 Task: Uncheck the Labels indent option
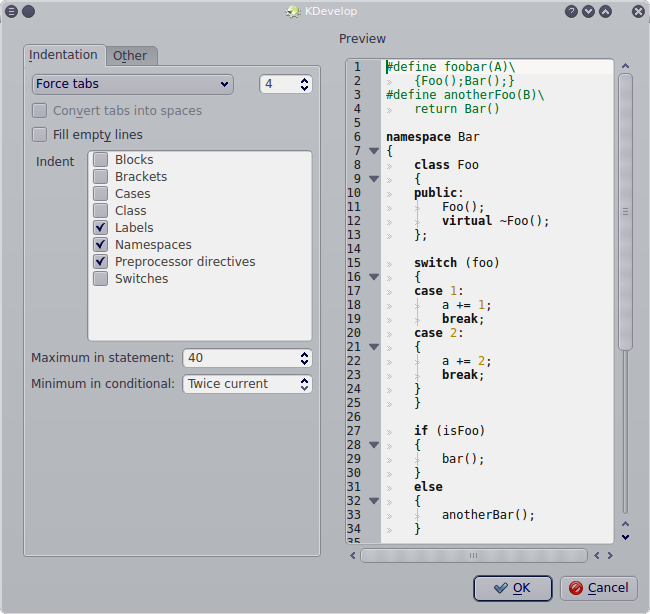pos(101,228)
